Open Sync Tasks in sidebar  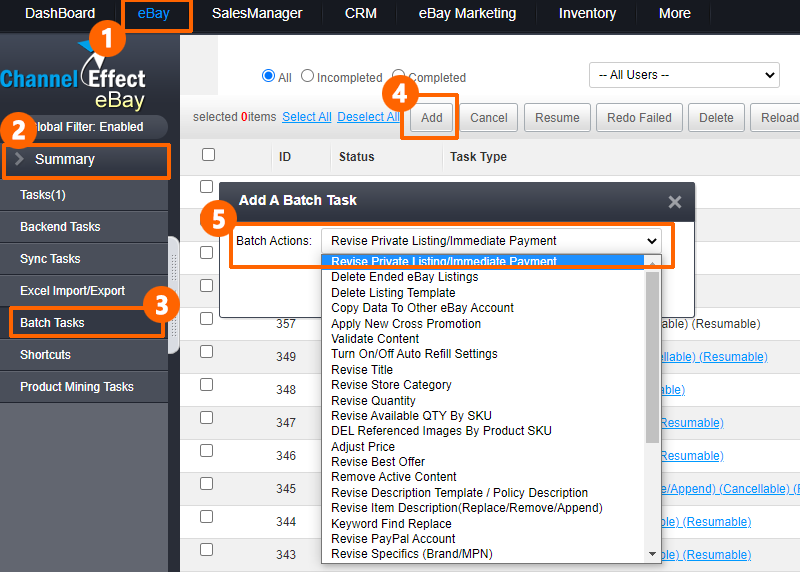click(84, 259)
